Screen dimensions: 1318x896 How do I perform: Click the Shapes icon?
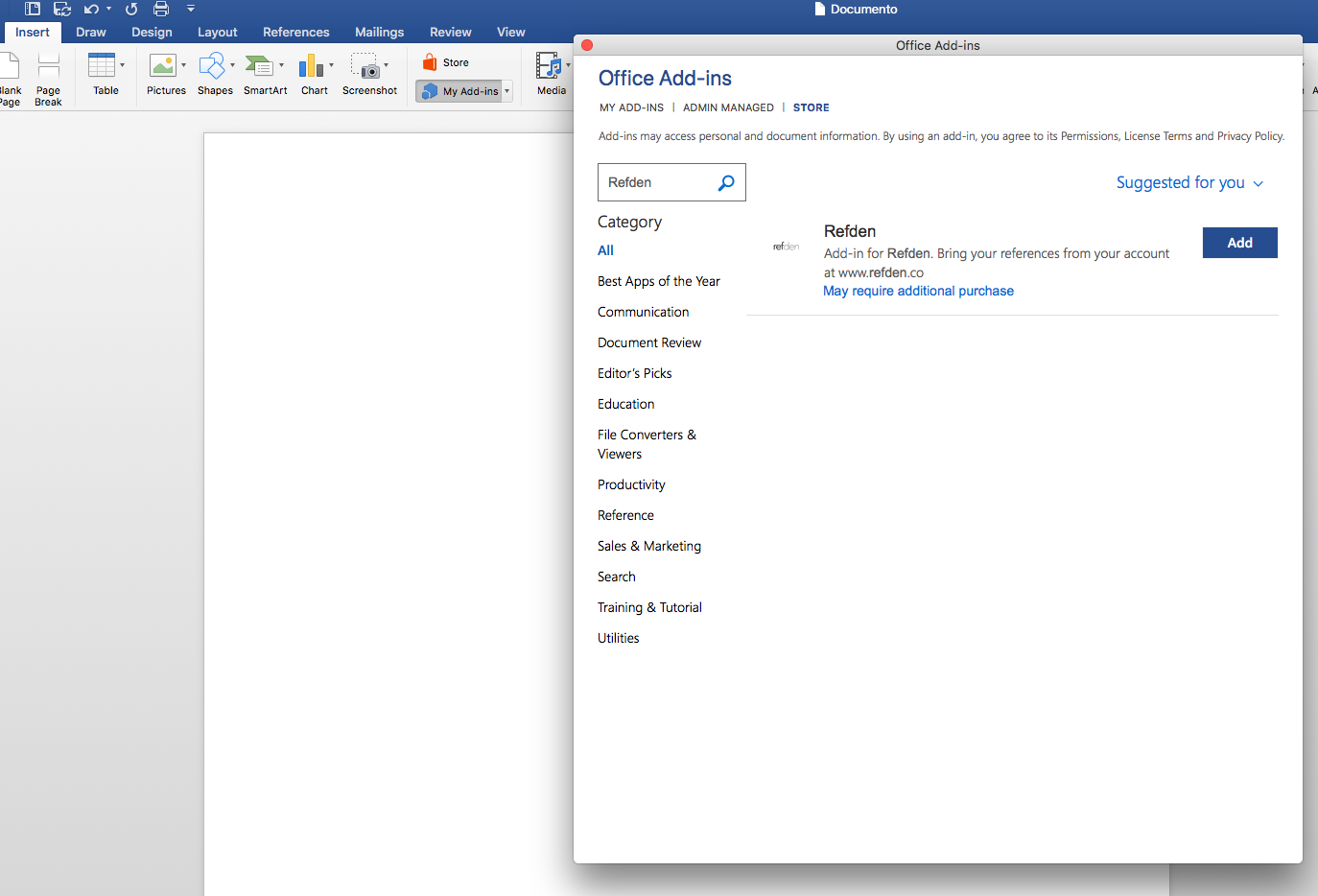coord(212,65)
